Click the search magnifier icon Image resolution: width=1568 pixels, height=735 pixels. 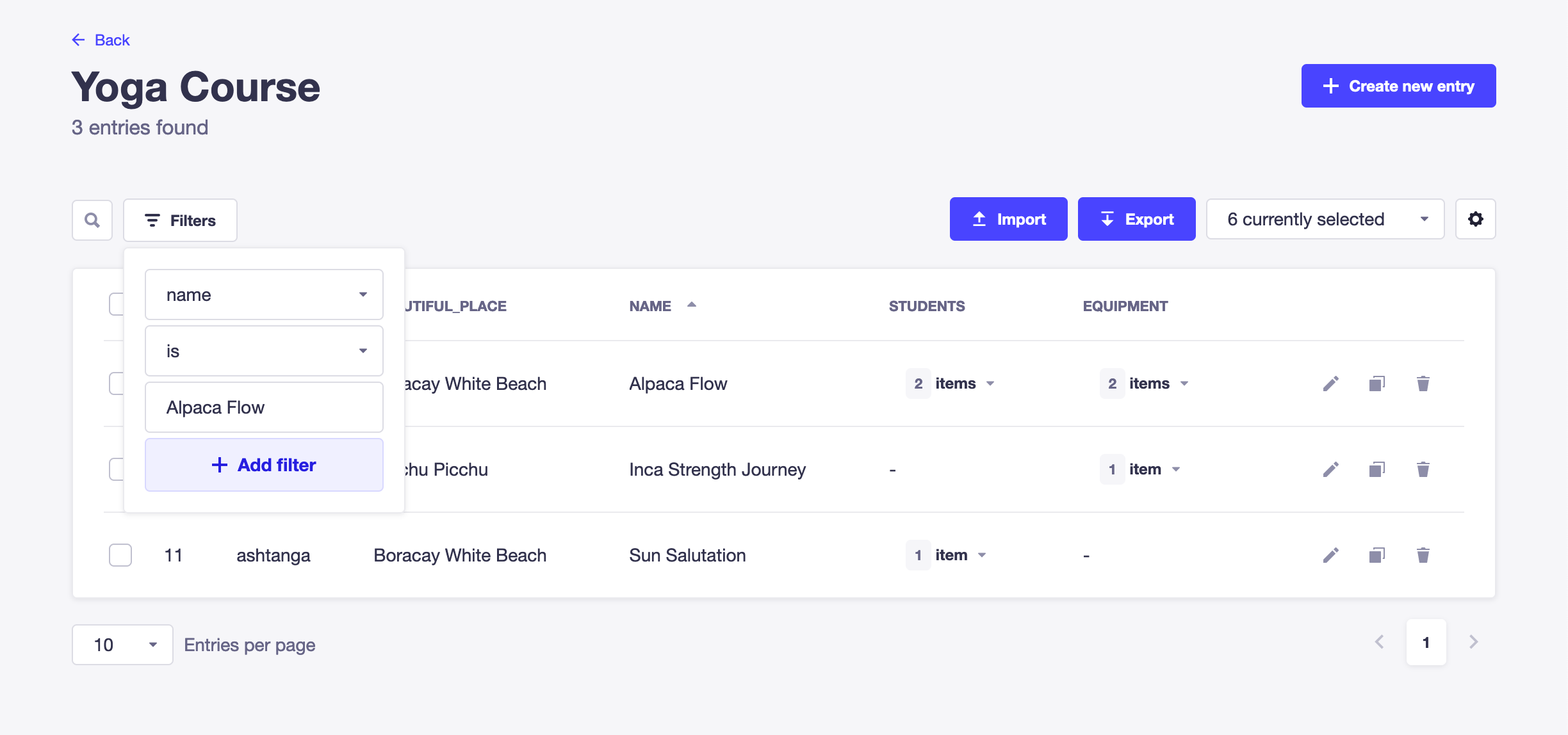click(92, 220)
